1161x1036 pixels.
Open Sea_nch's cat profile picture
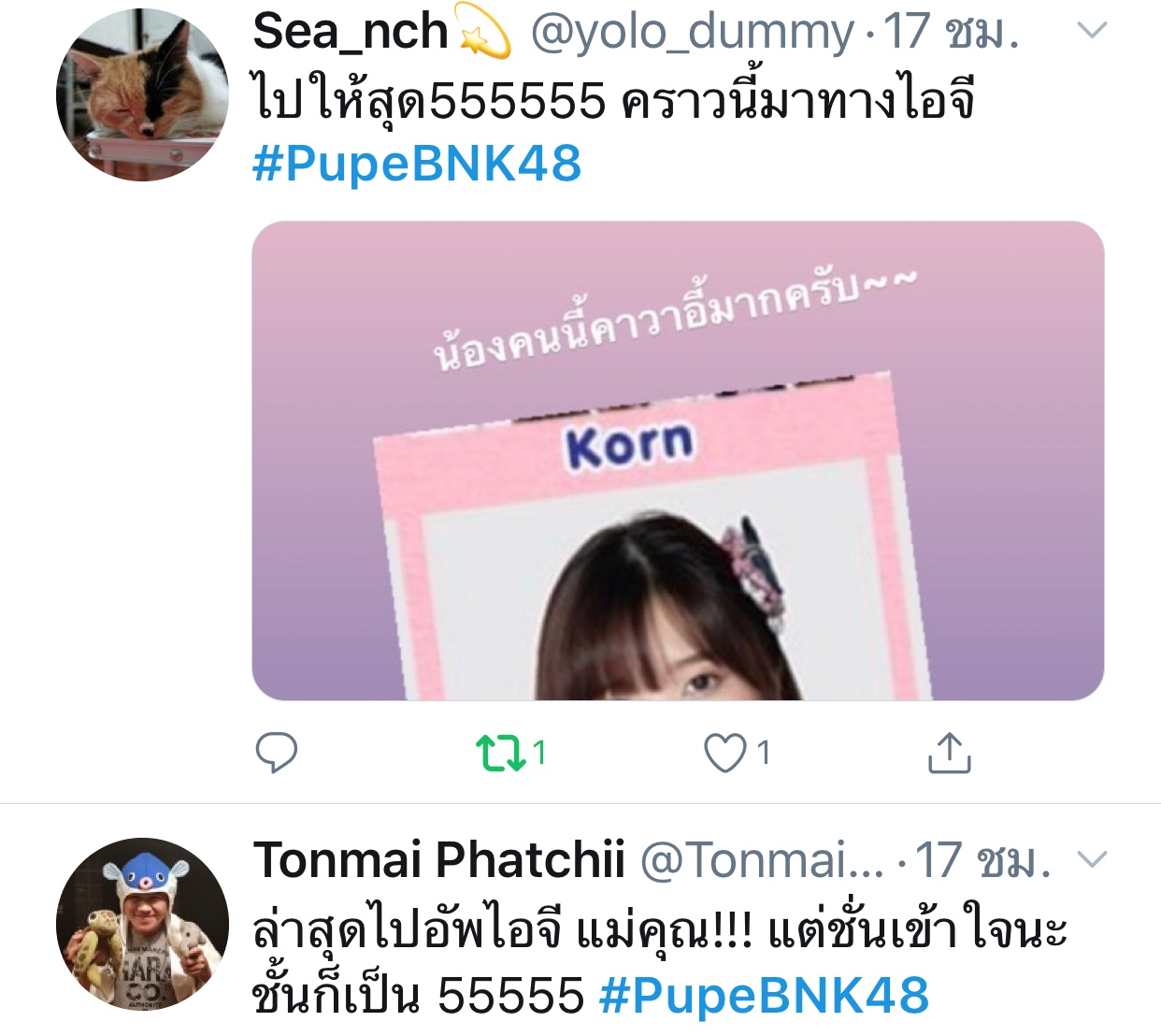pyautogui.click(x=142, y=95)
